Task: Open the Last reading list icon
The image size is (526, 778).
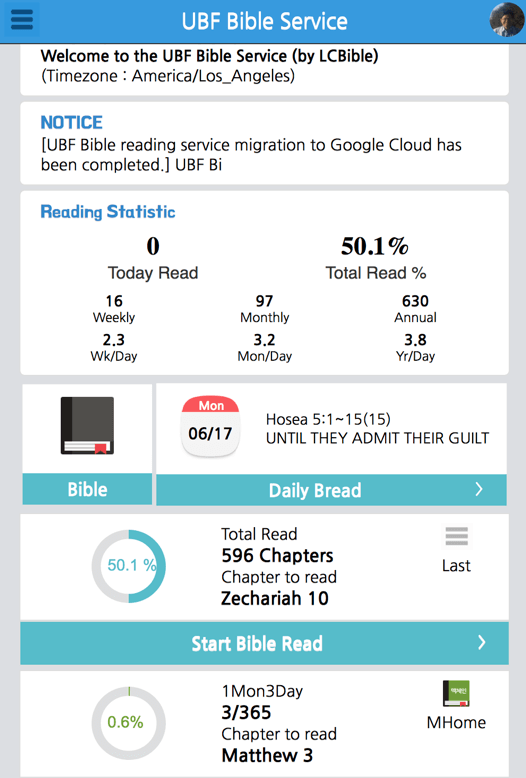Action: [x=457, y=536]
